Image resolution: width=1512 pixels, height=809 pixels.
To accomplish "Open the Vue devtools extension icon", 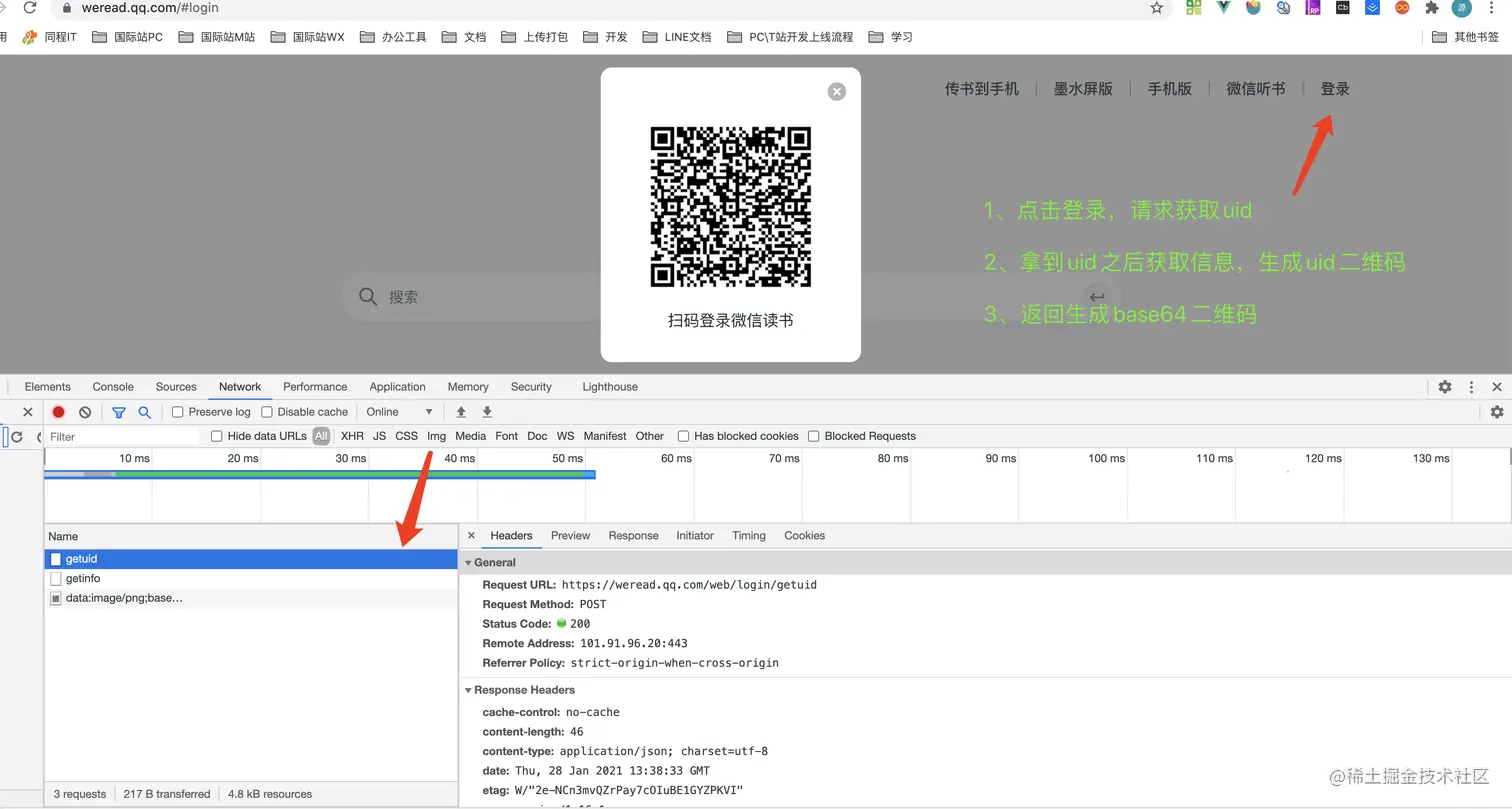I will tap(1223, 7).
